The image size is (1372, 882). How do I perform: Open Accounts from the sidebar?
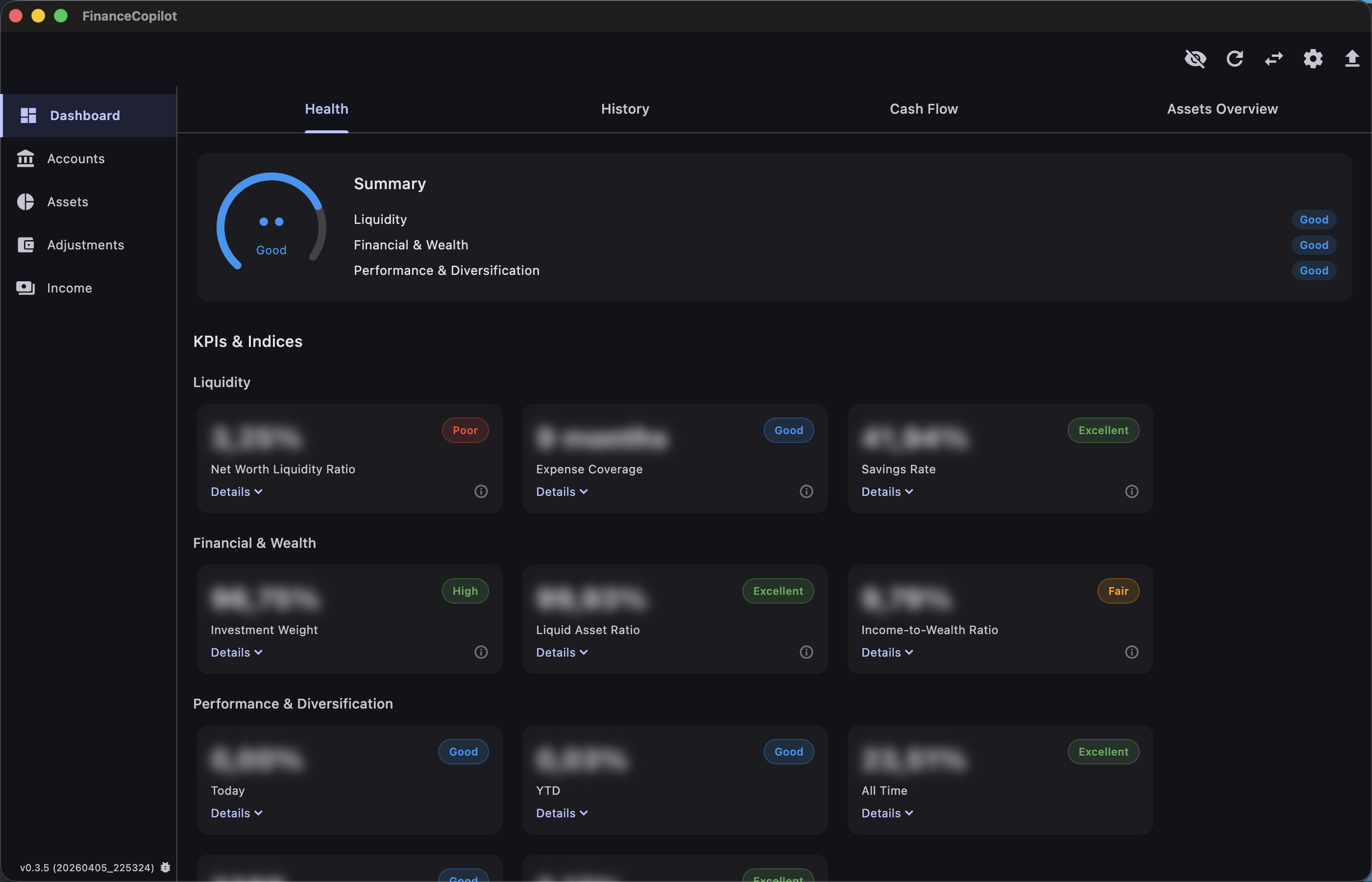coord(75,159)
